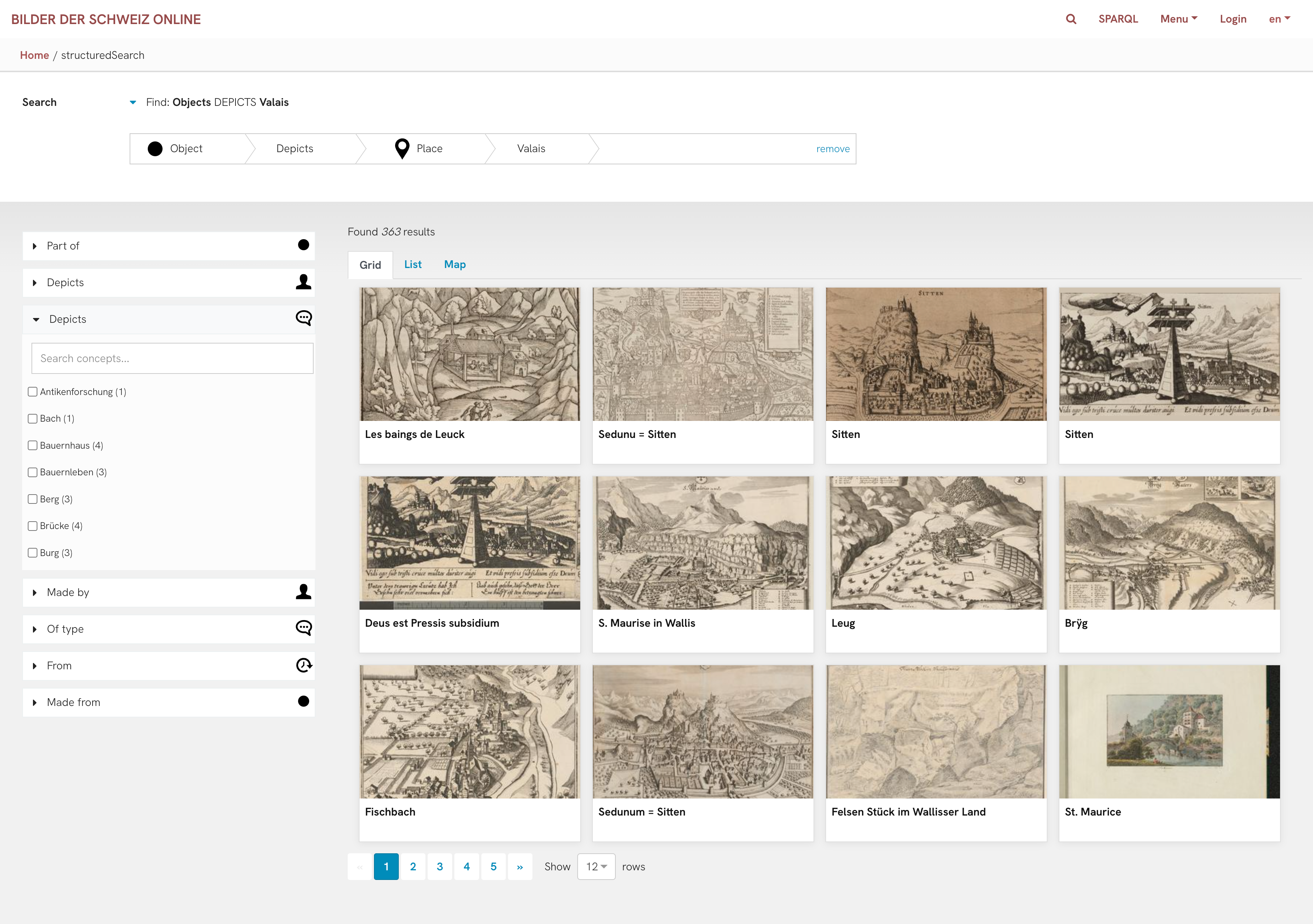This screenshot has height=924, width=1313.
Task: Click the speech bubble icon beside expanded Depicts
Action: pyautogui.click(x=304, y=318)
